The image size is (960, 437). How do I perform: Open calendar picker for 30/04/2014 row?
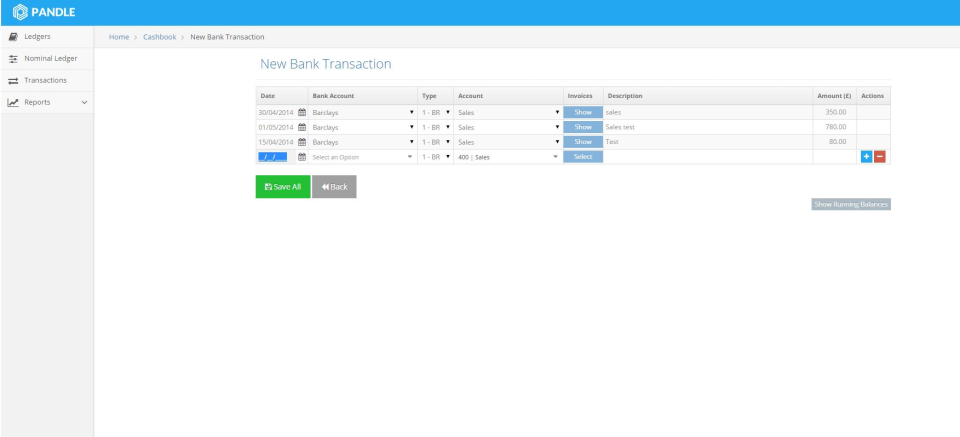click(x=302, y=112)
